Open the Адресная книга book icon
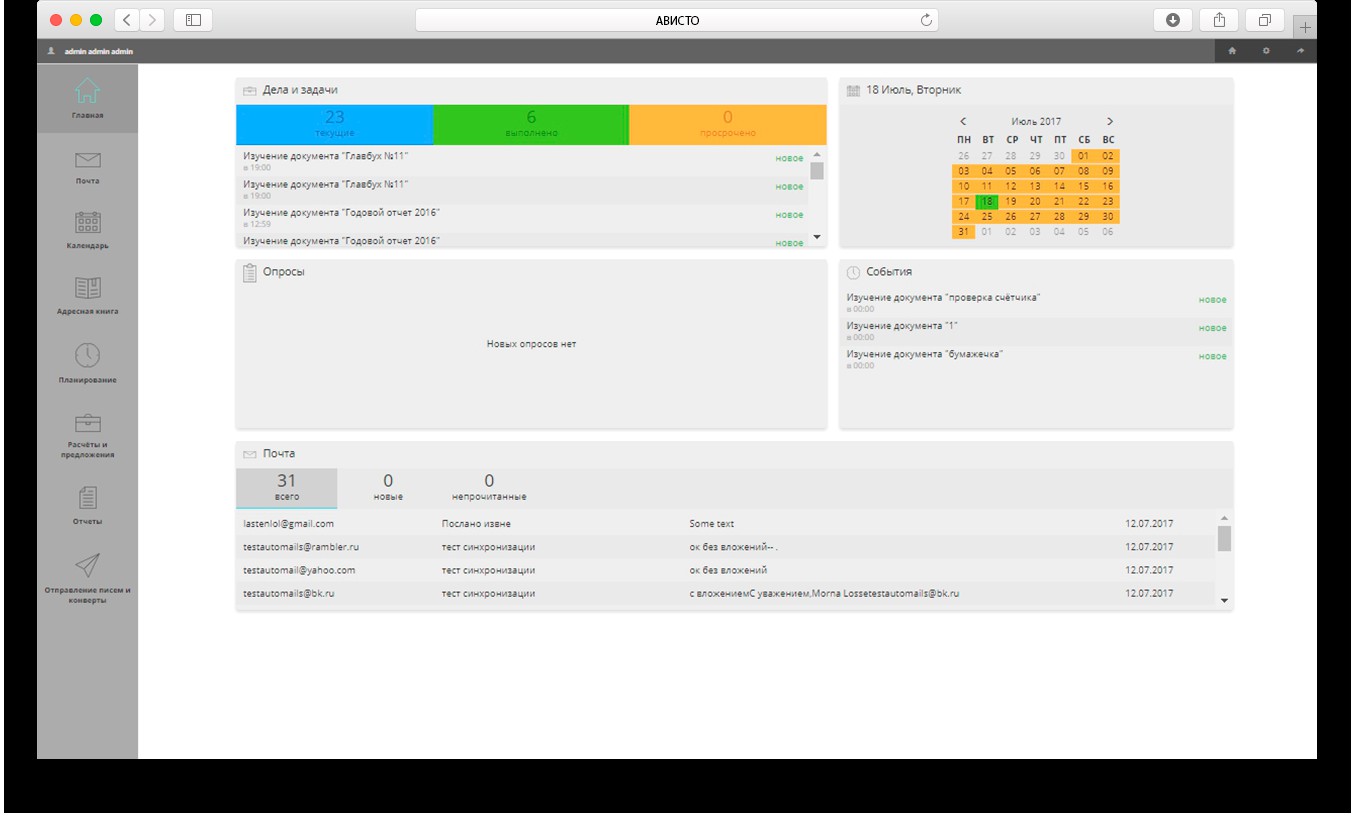 [87, 288]
